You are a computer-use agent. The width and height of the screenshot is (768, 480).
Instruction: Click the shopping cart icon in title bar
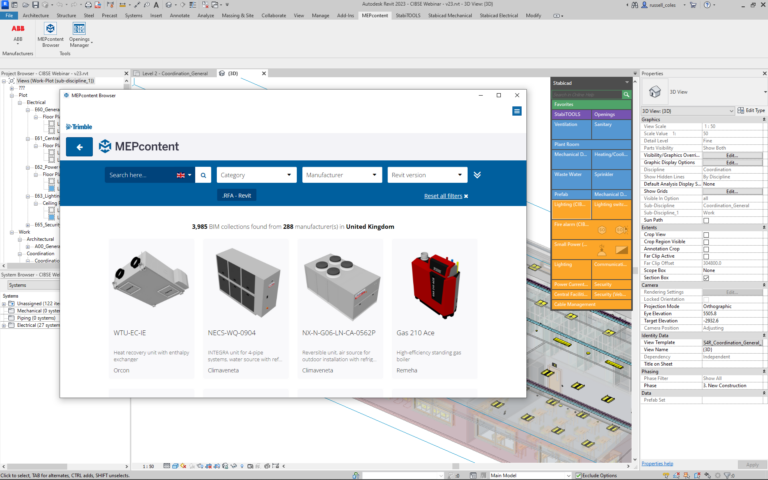[693, 4]
